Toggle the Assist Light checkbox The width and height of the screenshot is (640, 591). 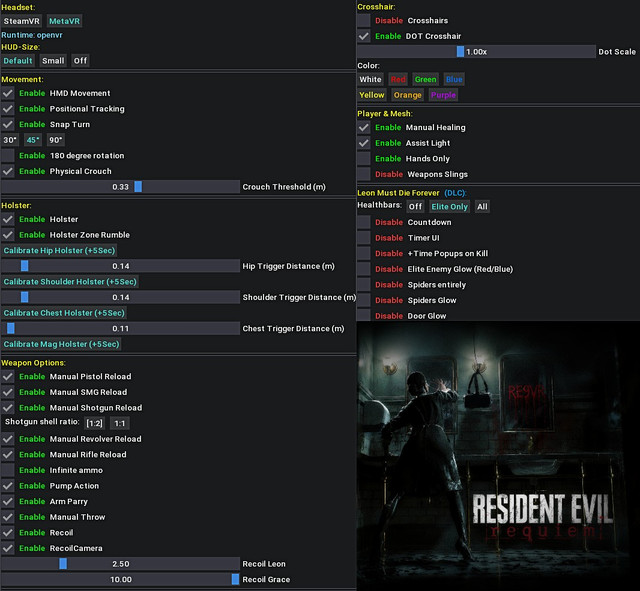[x=364, y=143]
